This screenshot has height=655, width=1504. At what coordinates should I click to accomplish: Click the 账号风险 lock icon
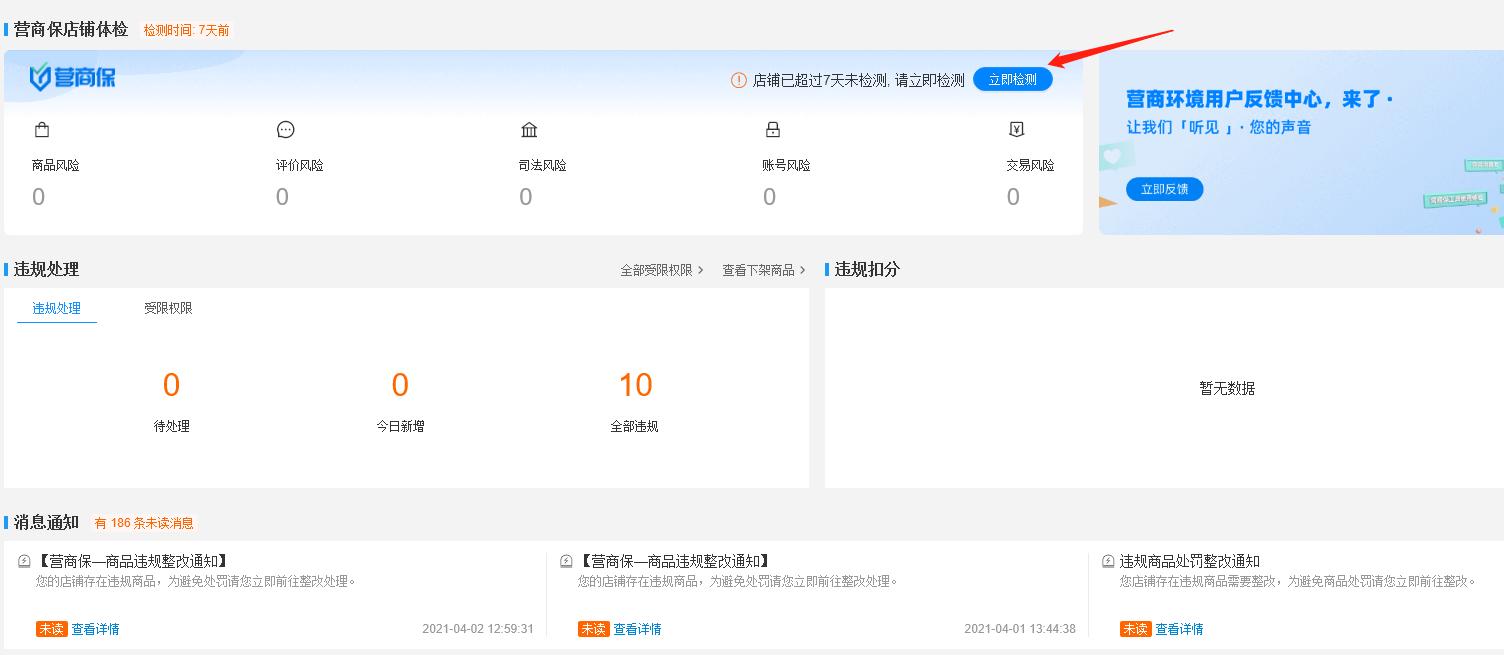click(x=772, y=129)
